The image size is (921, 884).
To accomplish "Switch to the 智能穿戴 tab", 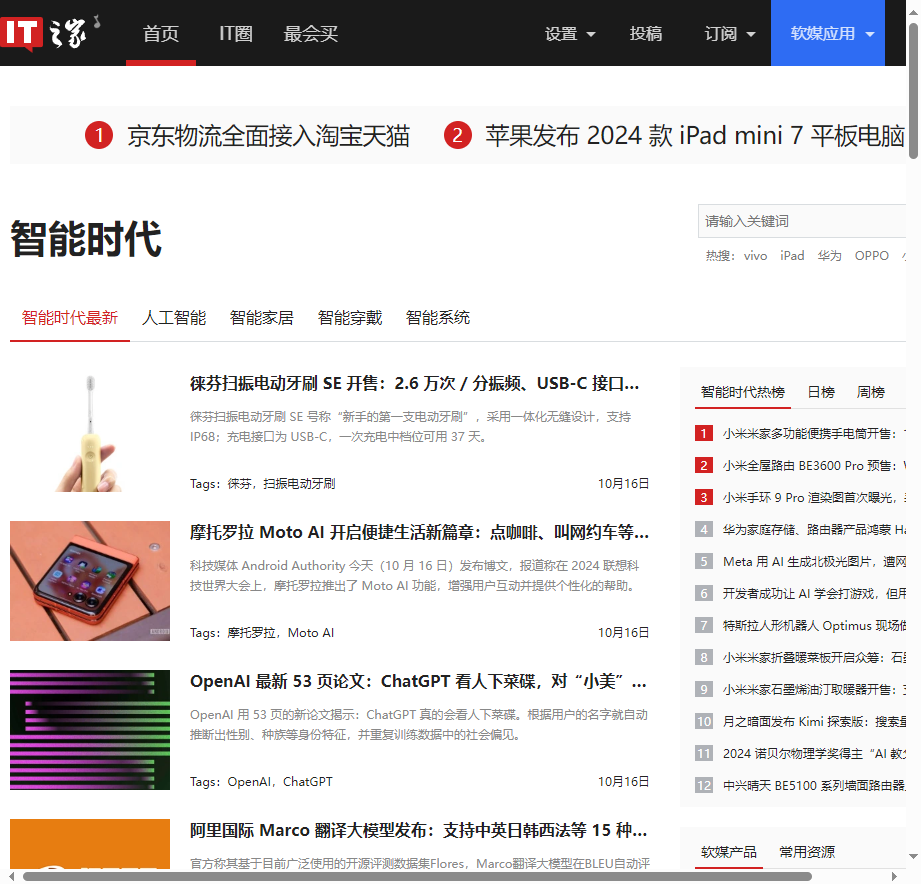I will 350,318.
